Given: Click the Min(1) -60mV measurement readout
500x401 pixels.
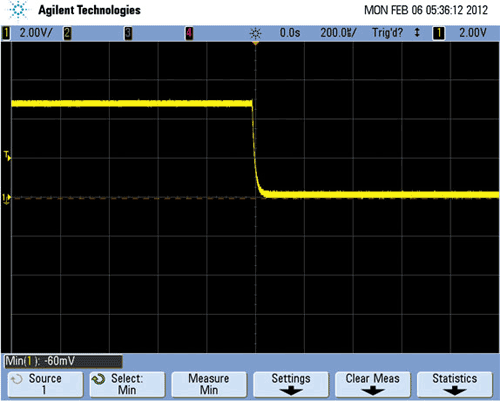Looking at the screenshot, I should coord(63,361).
